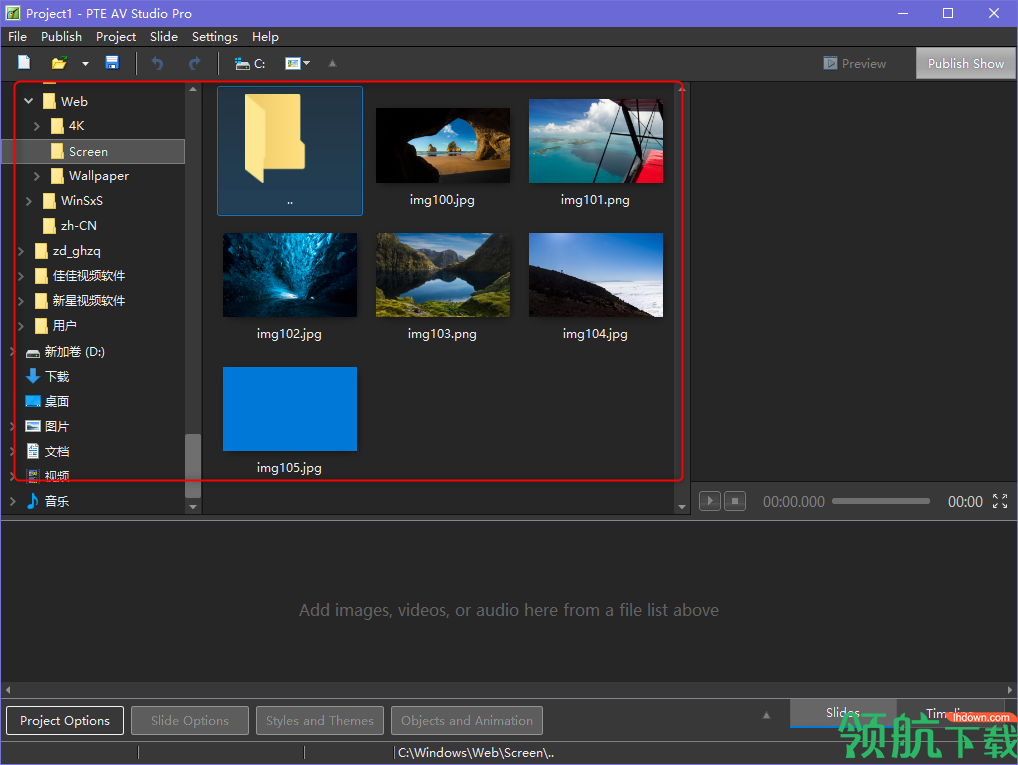Open a project with the folder icon
Image resolution: width=1018 pixels, height=765 pixels.
coord(59,63)
